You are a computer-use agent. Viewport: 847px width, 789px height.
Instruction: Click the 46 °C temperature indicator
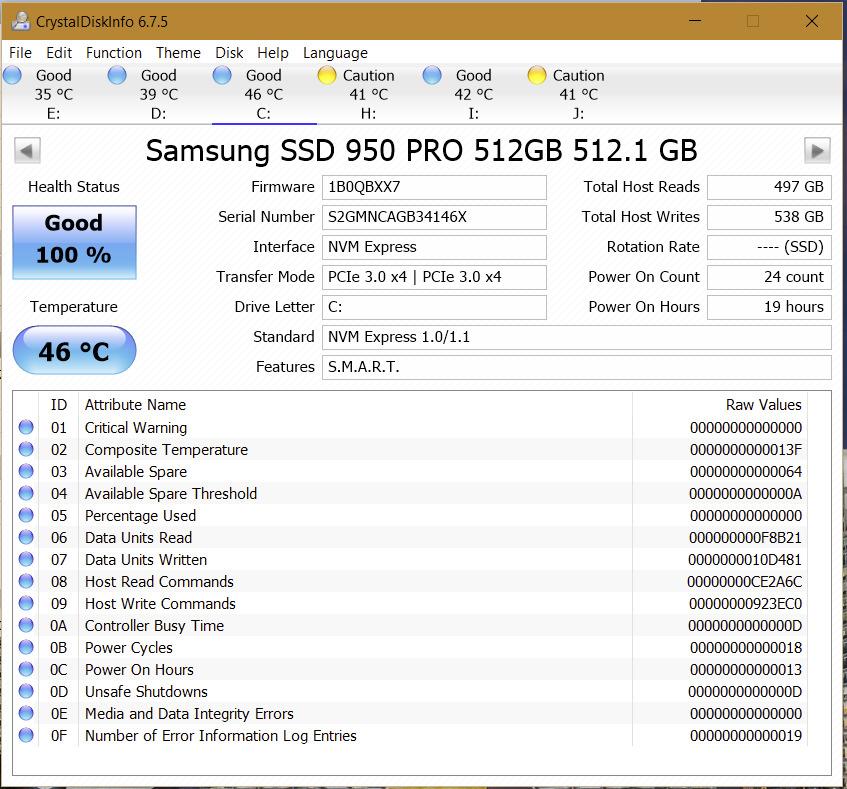click(74, 351)
